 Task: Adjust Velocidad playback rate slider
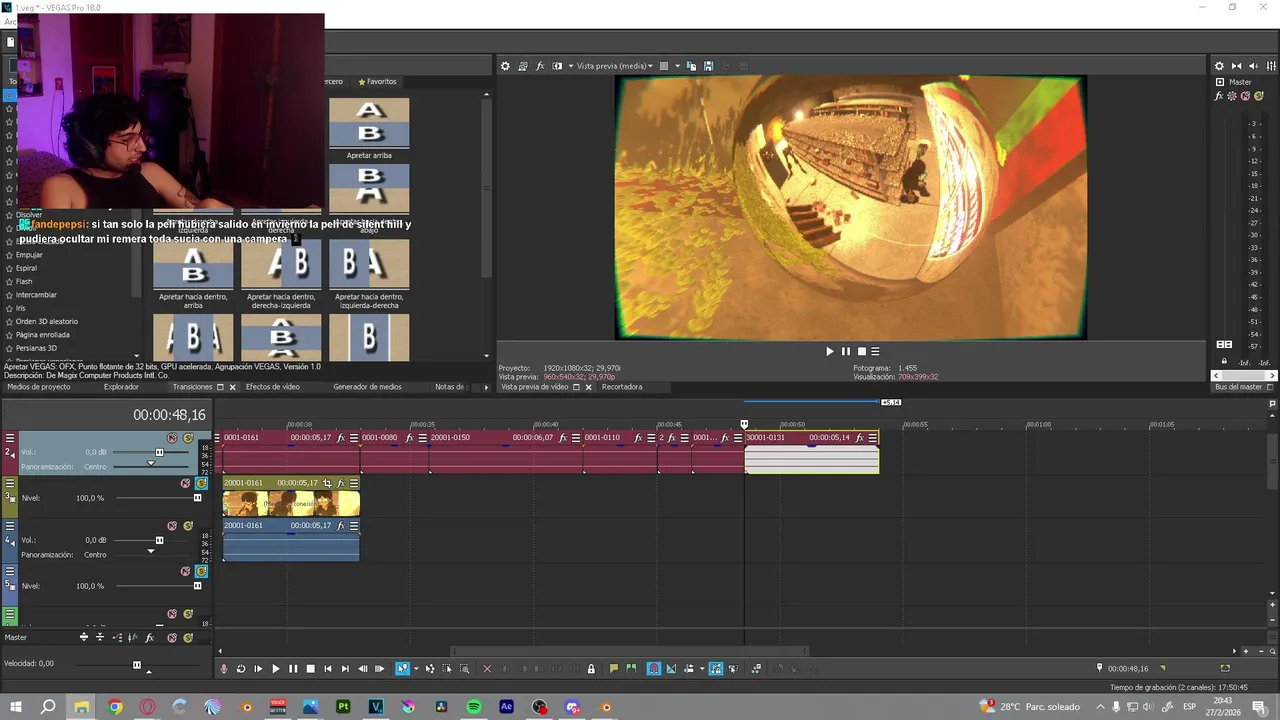tap(137, 664)
